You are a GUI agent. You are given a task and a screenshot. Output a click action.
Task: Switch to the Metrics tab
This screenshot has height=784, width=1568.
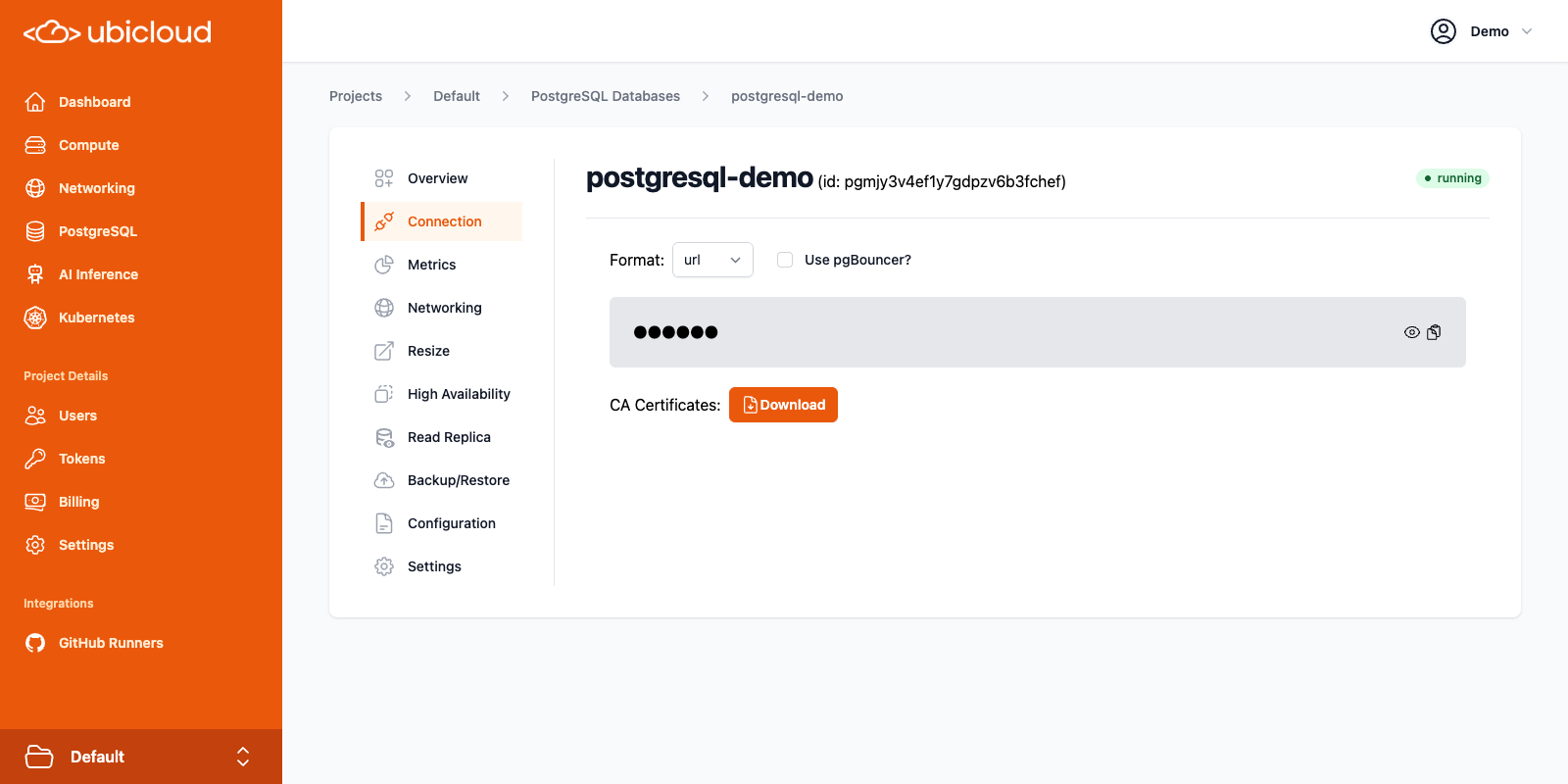coord(442,265)
